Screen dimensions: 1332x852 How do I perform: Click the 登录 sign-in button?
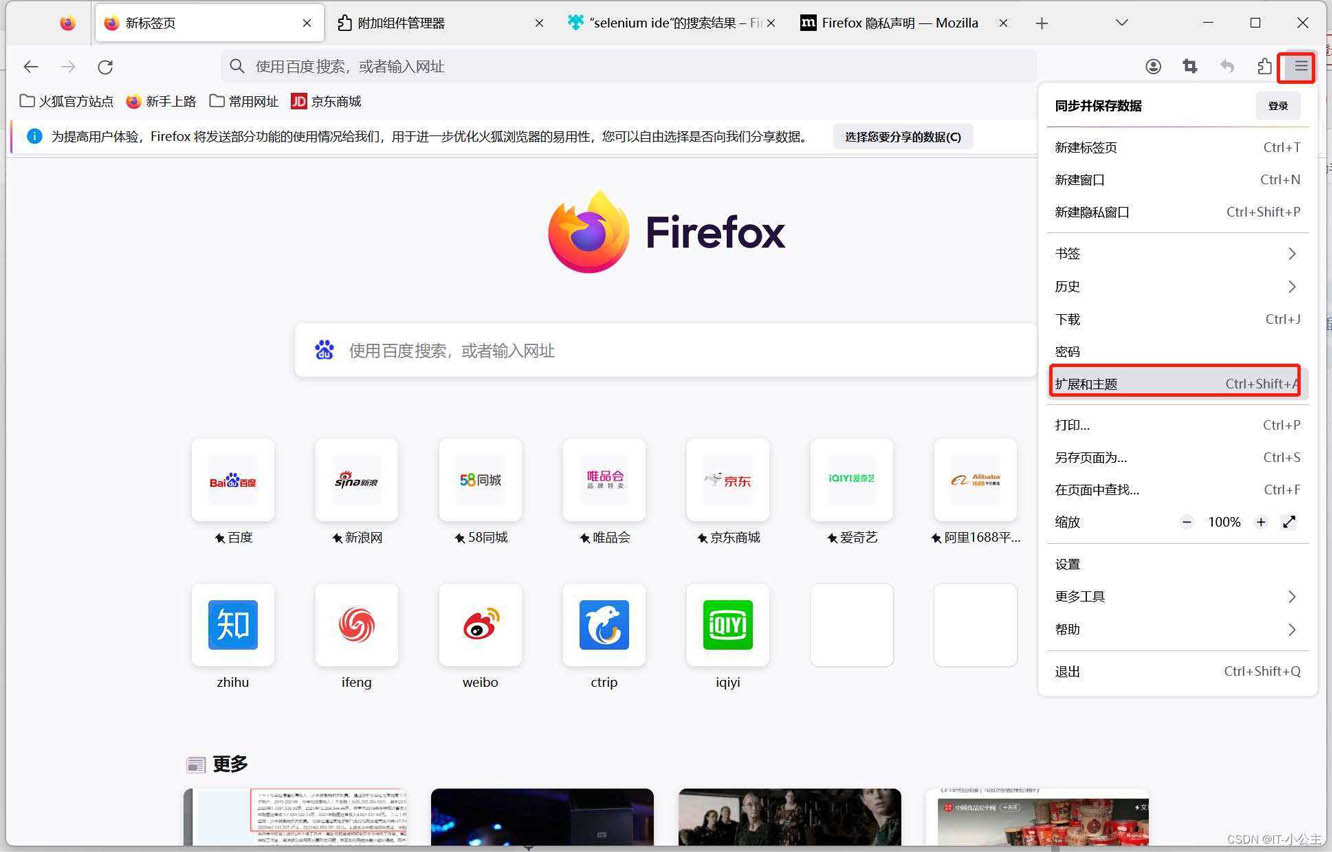point(1278,106)
